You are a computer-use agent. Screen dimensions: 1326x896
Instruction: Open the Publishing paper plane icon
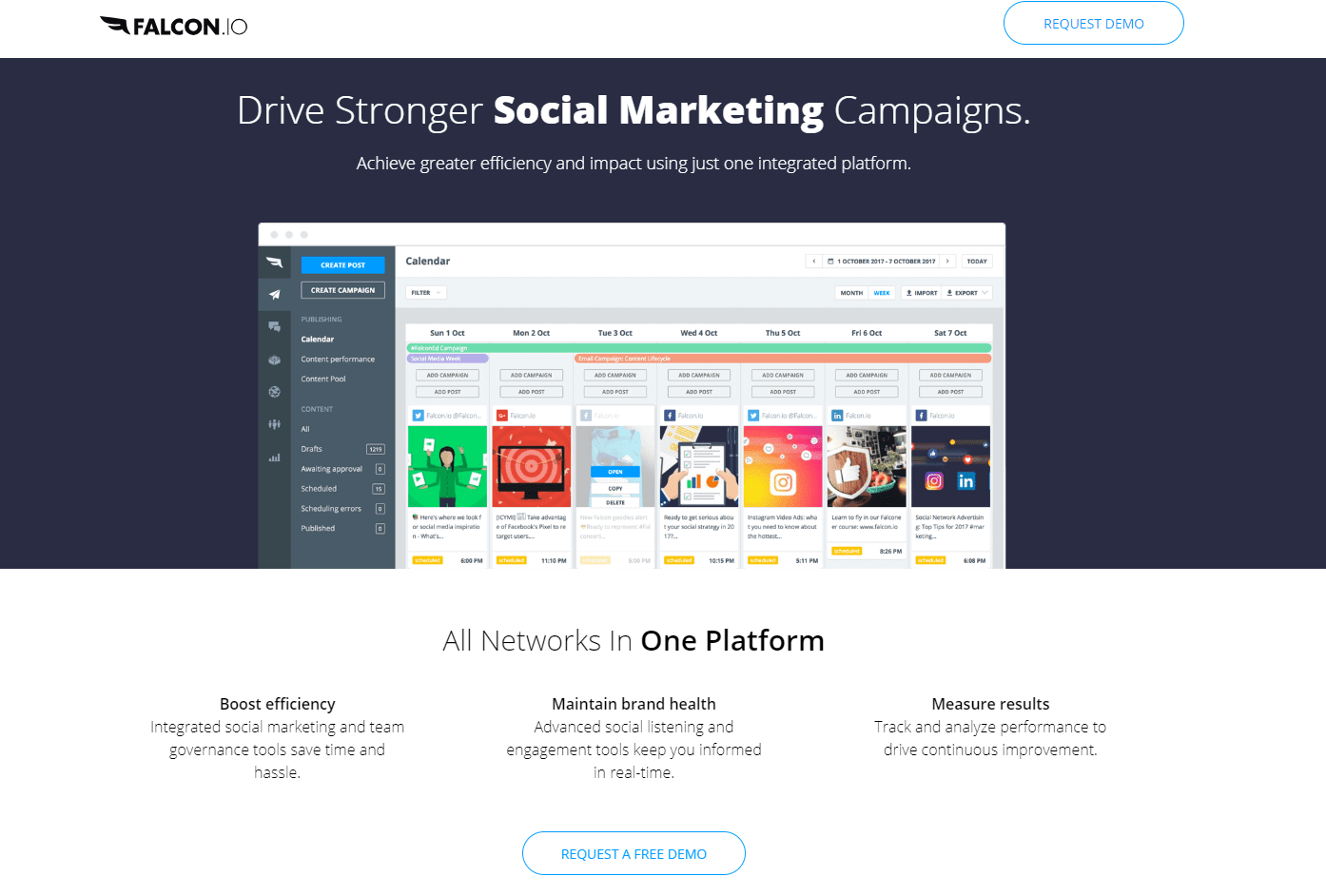tap(274, 295)
